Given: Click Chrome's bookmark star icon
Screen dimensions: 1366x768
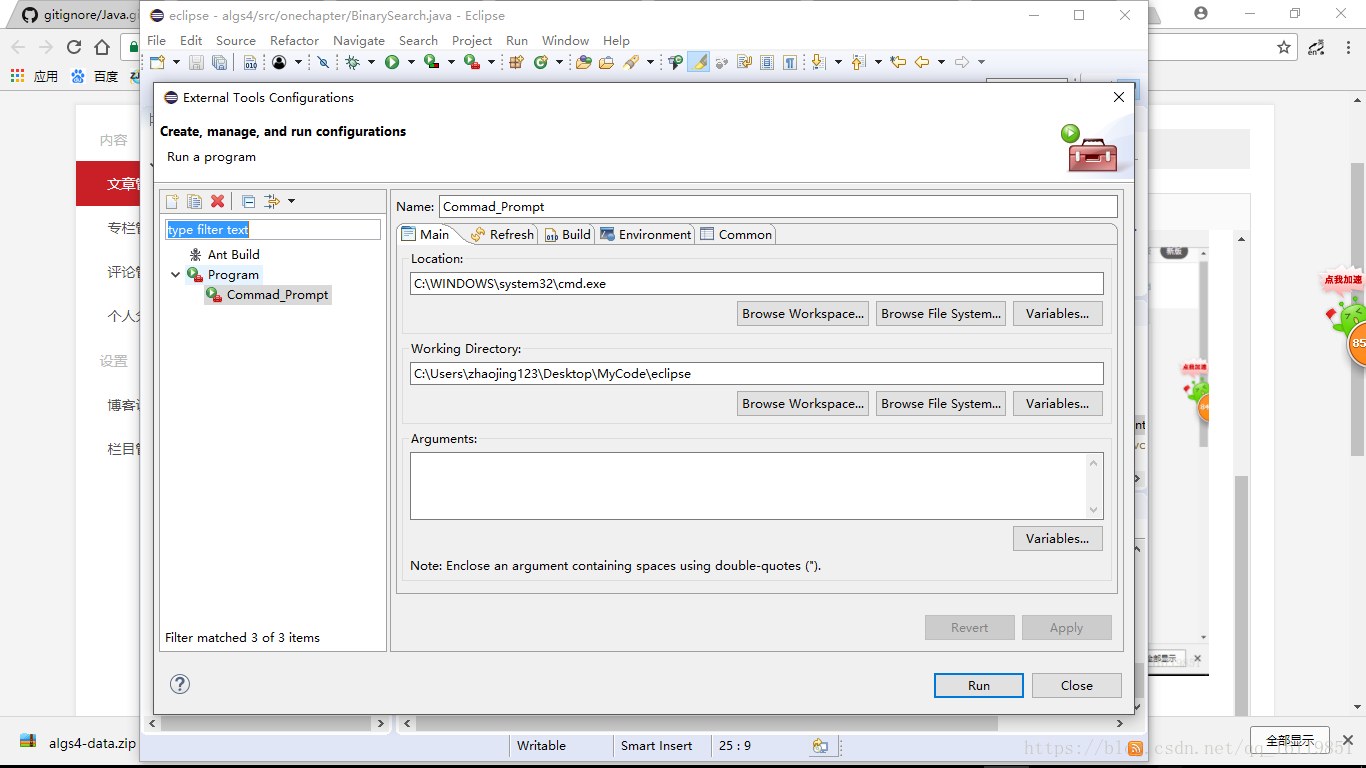Looking at the screenshot, I should coord(1284,47).
